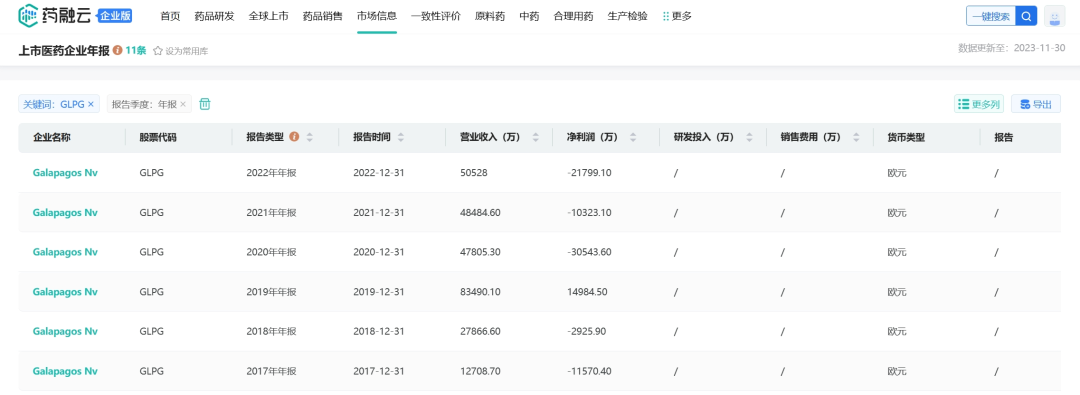Open the 更多 grid menu
The image size is (1080, 395).
click(677, 16)
